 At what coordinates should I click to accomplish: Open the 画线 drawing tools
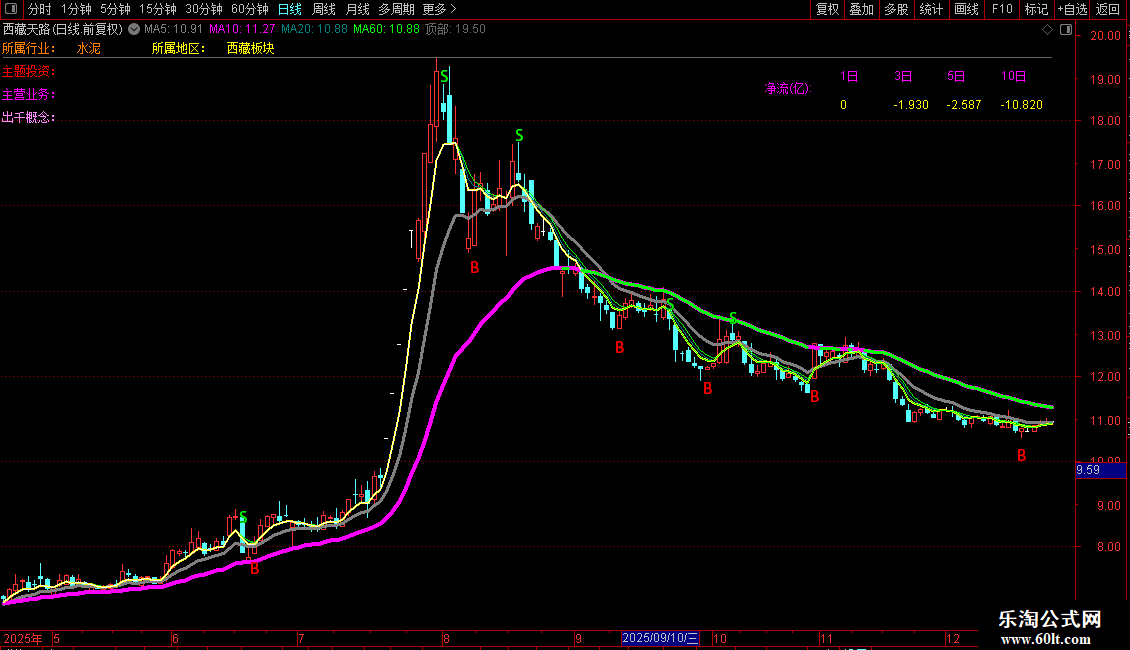[966, 9]
